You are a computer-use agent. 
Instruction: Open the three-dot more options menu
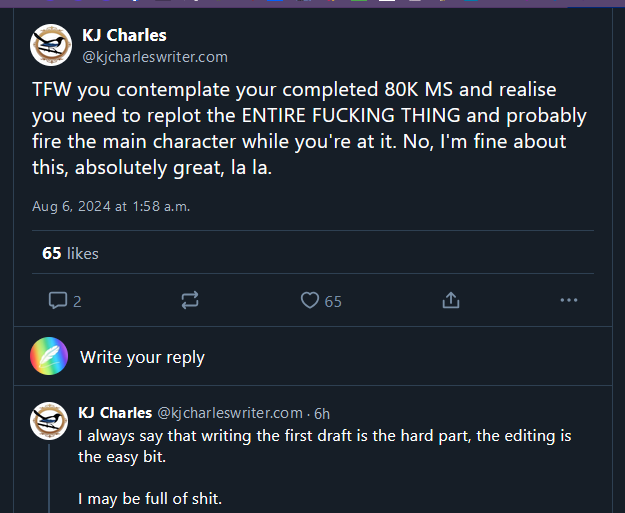tap(568, 300)
